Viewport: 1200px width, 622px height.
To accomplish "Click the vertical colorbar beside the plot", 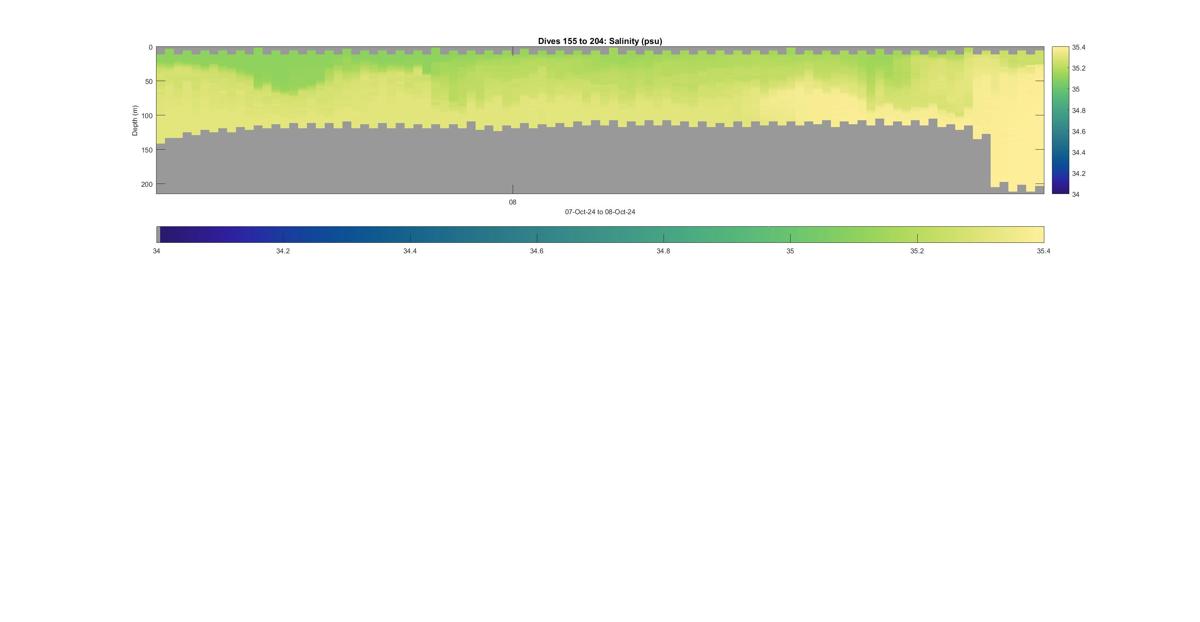I will tap(1060, 120).
